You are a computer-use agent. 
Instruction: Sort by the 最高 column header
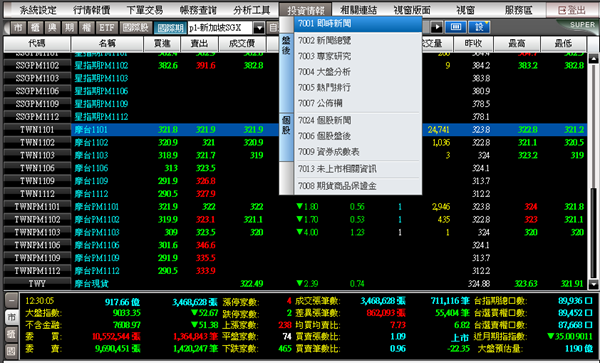point(517,44)
